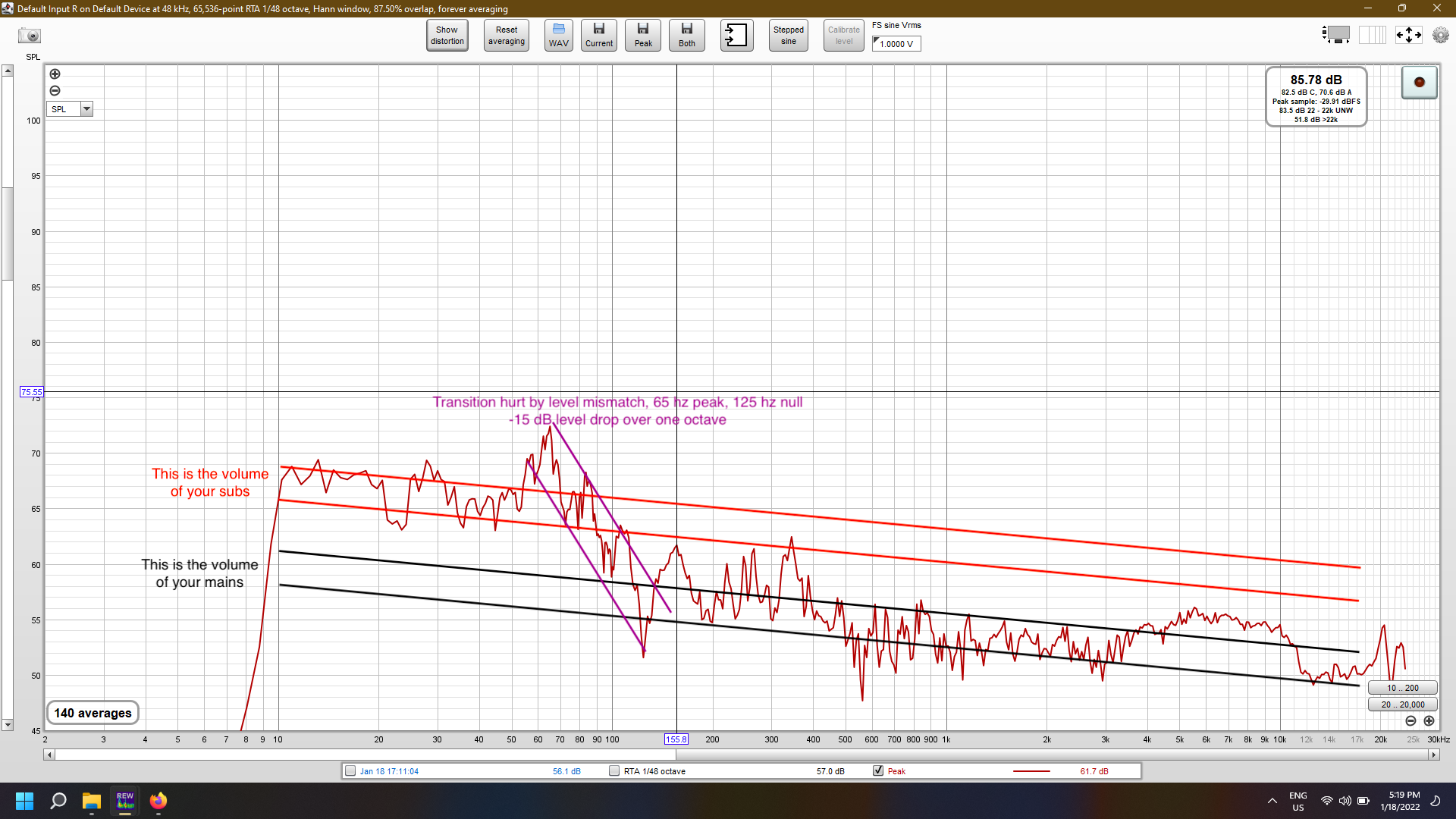Click horizontal scrollbar left arrow

coord(49,755)
